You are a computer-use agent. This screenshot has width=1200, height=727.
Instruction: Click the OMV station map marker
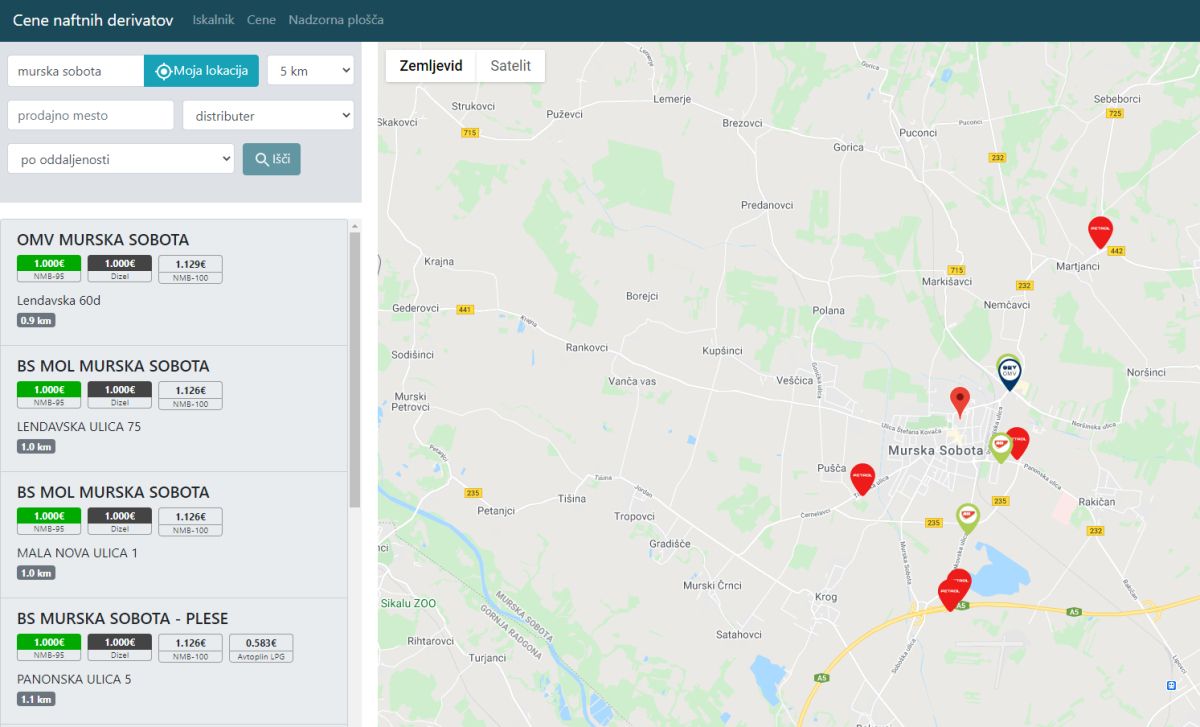[1010, 373]
